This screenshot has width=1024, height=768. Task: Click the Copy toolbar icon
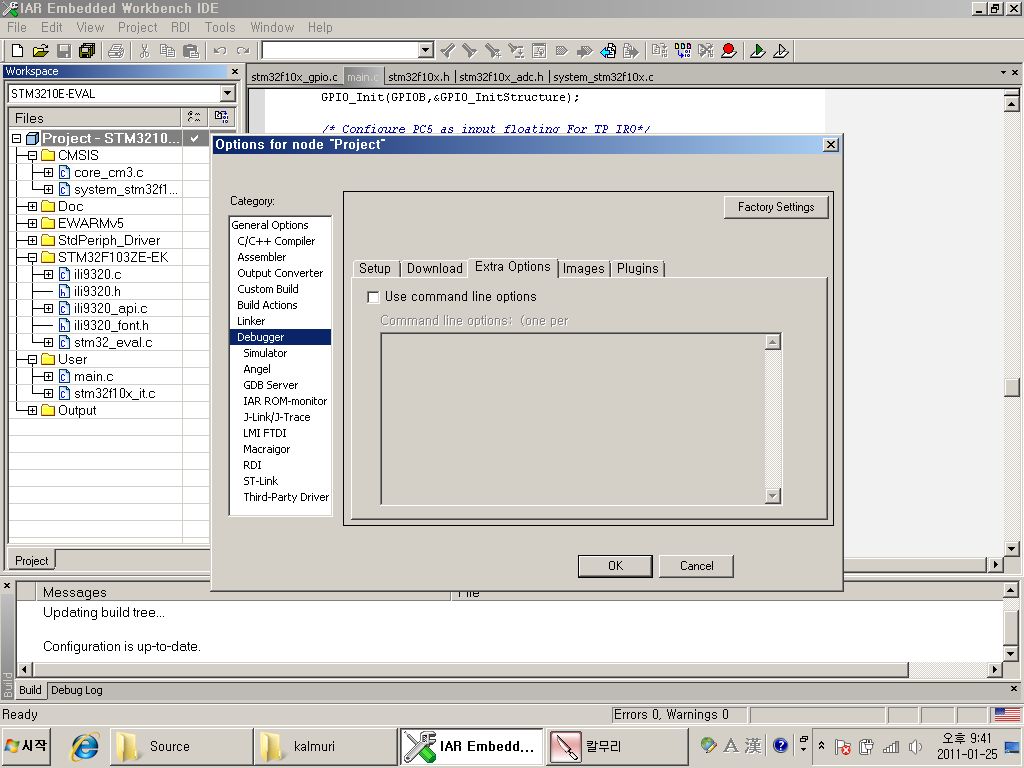tap(167, 50)
